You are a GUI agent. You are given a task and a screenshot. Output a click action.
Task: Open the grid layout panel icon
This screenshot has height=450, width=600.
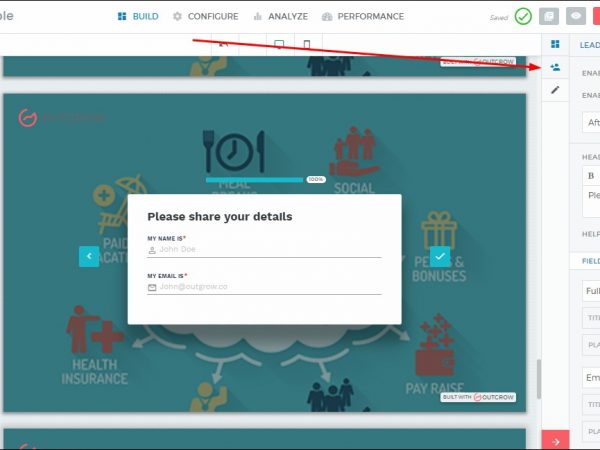(555, 44)
